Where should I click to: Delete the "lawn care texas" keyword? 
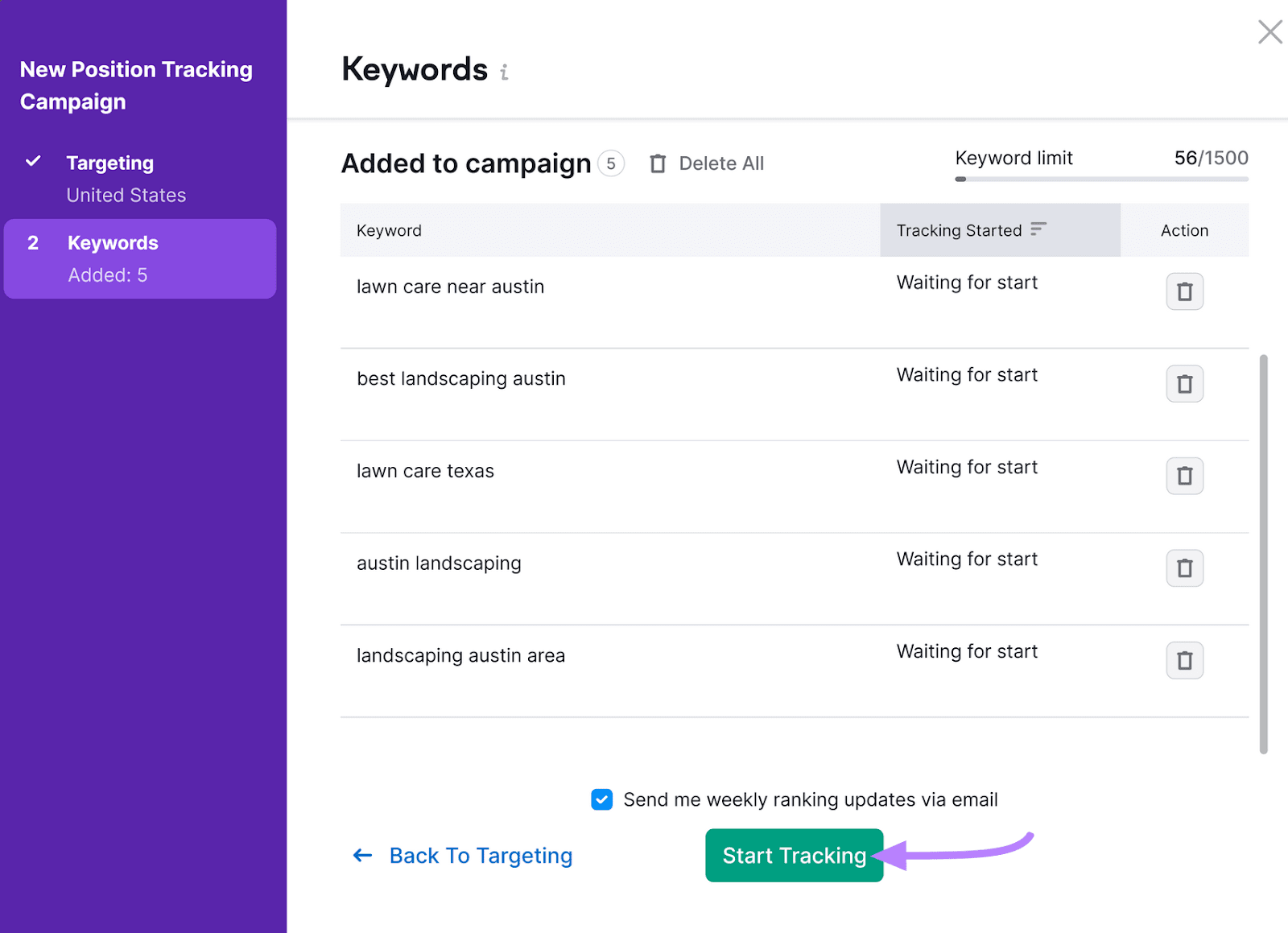[x=1184, y=476]
